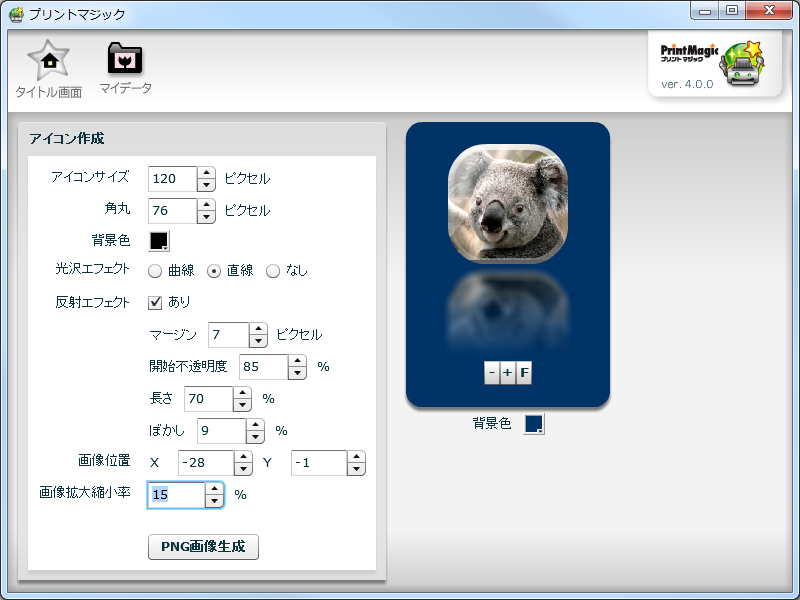Click the plus zoom button under the preview

pyautogui.click(x=507, y=372)
